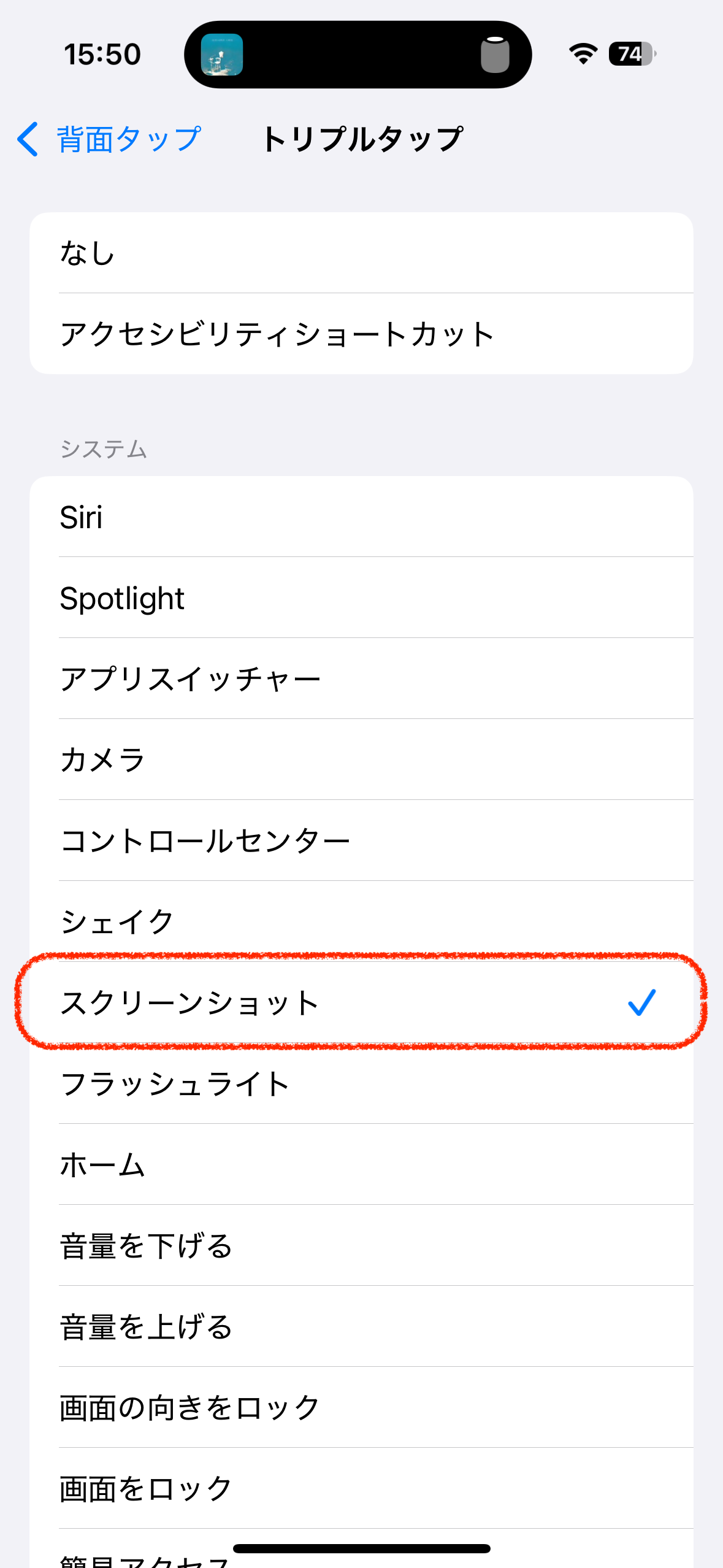Select コントロールセンター option
This screenshot has height=1568, width=723.
[361, 840]
